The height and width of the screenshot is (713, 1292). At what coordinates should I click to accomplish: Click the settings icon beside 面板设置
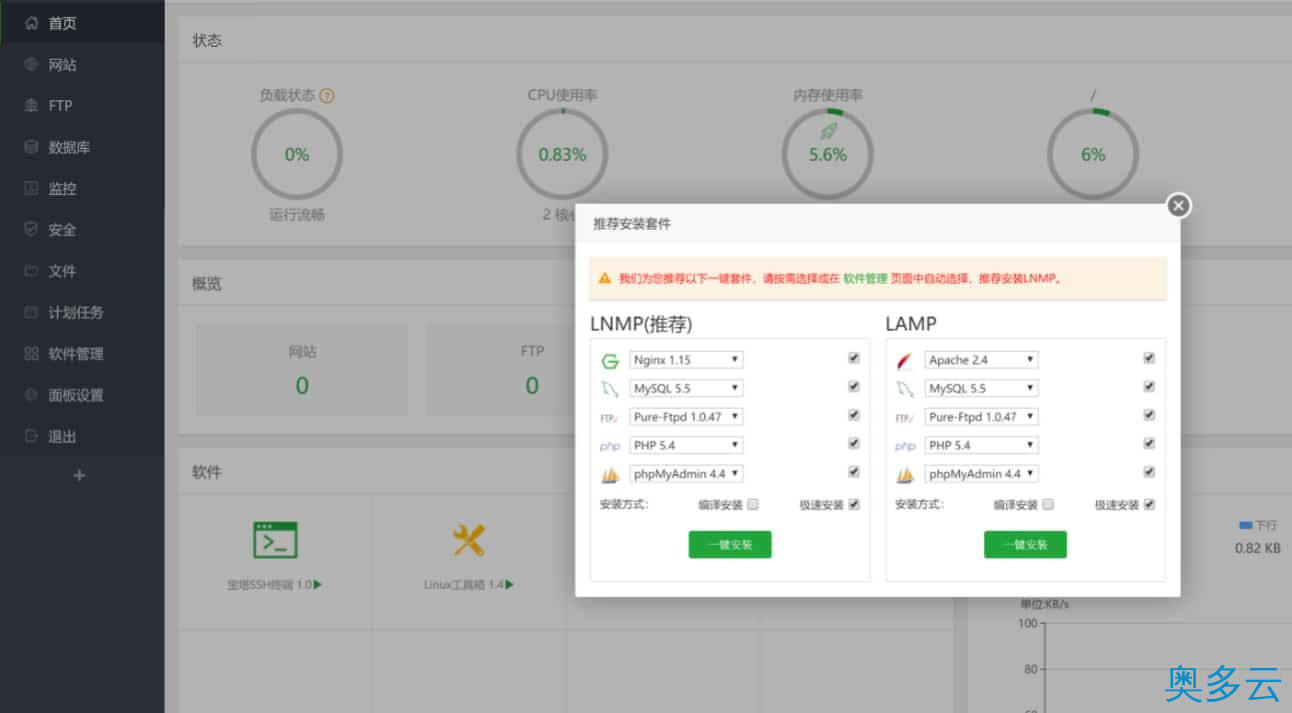pyautogui.click(x=31, y=395)
